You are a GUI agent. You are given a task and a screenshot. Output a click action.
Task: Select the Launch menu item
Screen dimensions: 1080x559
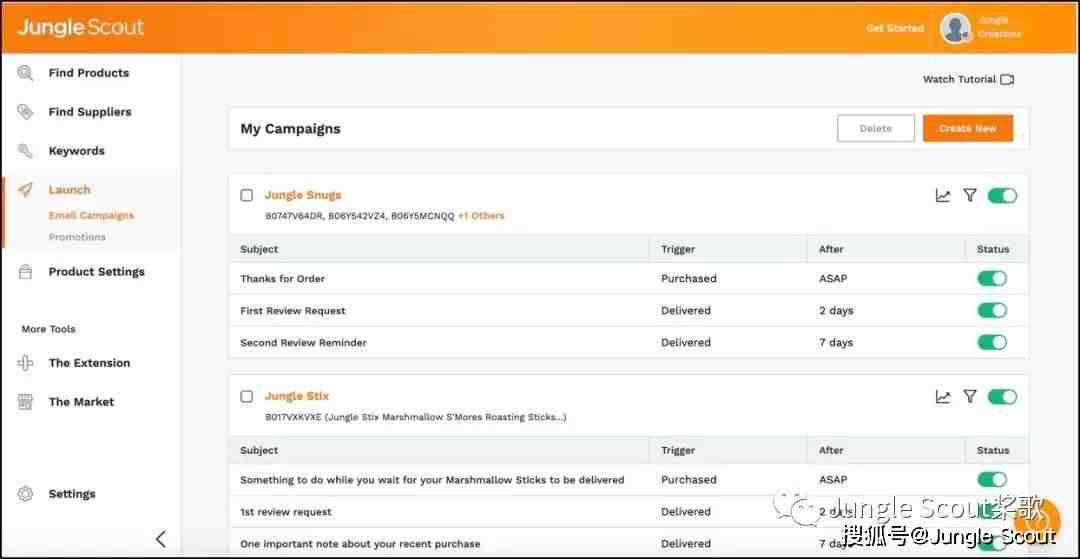(70, 190)
